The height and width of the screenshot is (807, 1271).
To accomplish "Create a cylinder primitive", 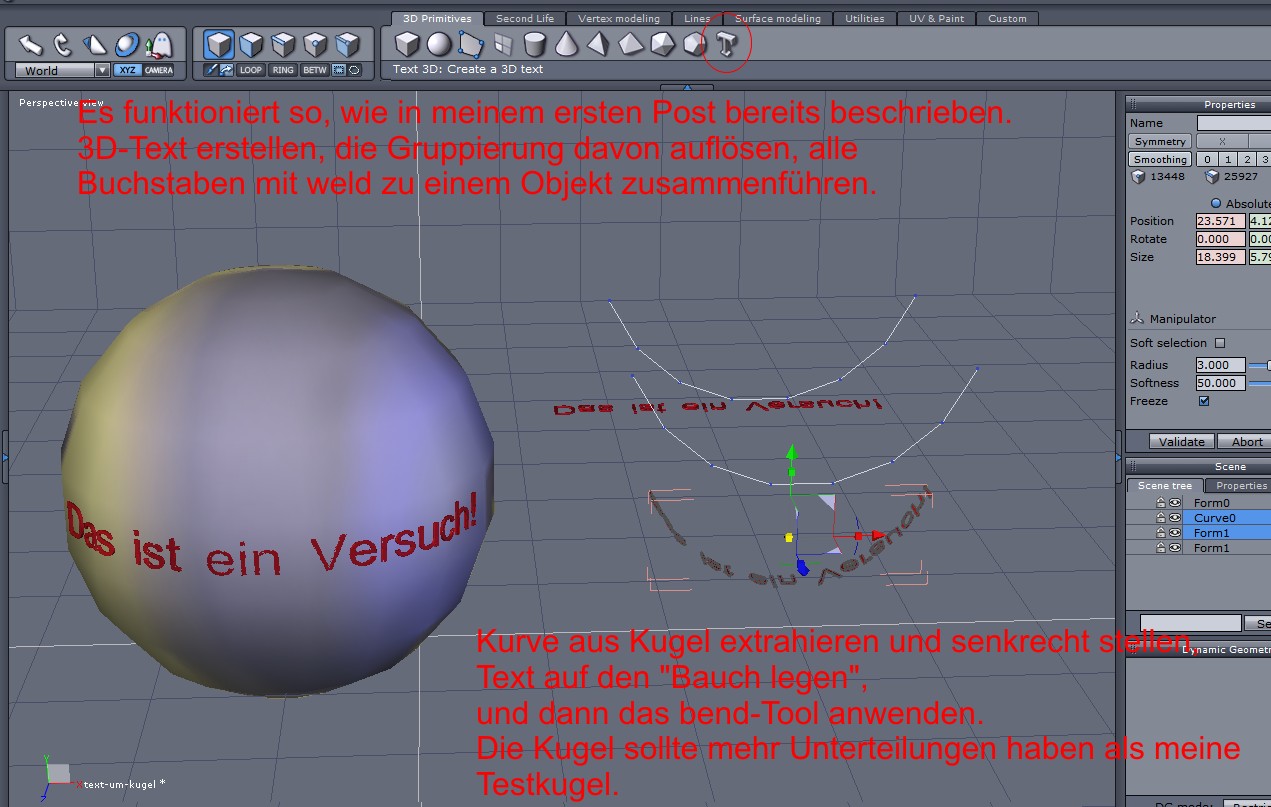I will [535, 44].
